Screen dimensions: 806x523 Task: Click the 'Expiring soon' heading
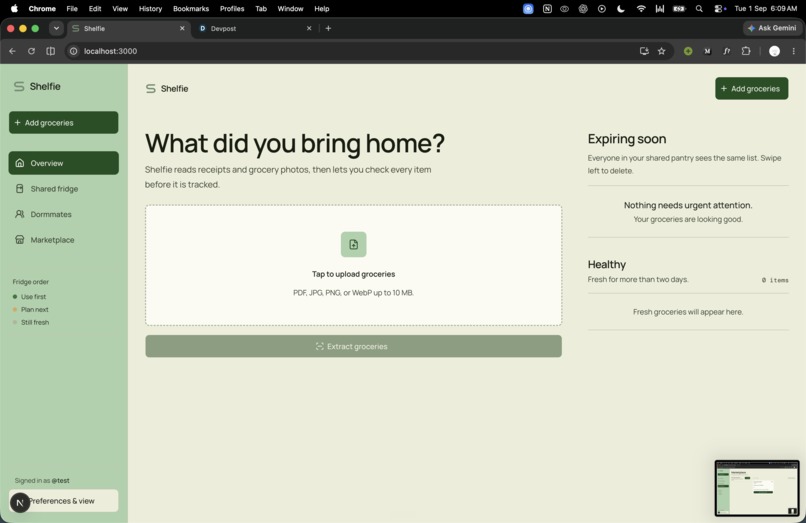click(627, 139)
